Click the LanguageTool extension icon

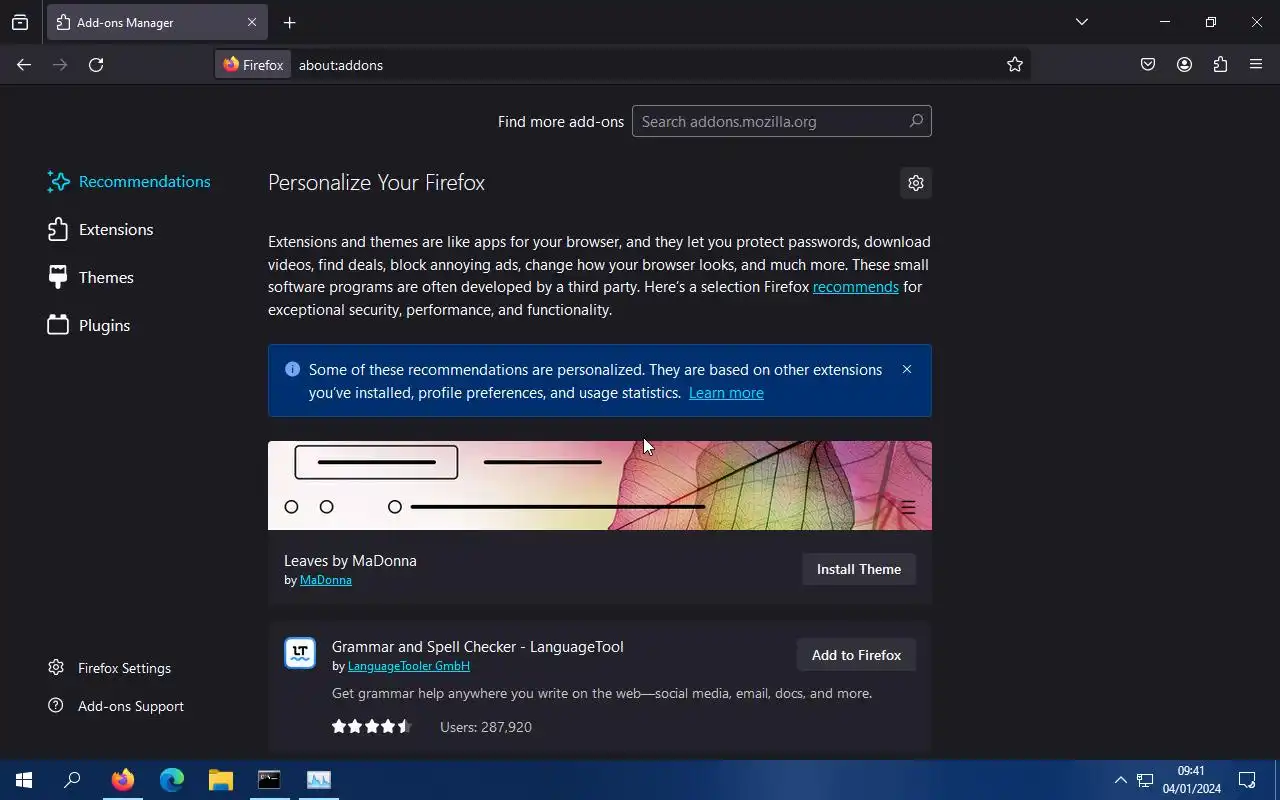click(x=300, y=653)
